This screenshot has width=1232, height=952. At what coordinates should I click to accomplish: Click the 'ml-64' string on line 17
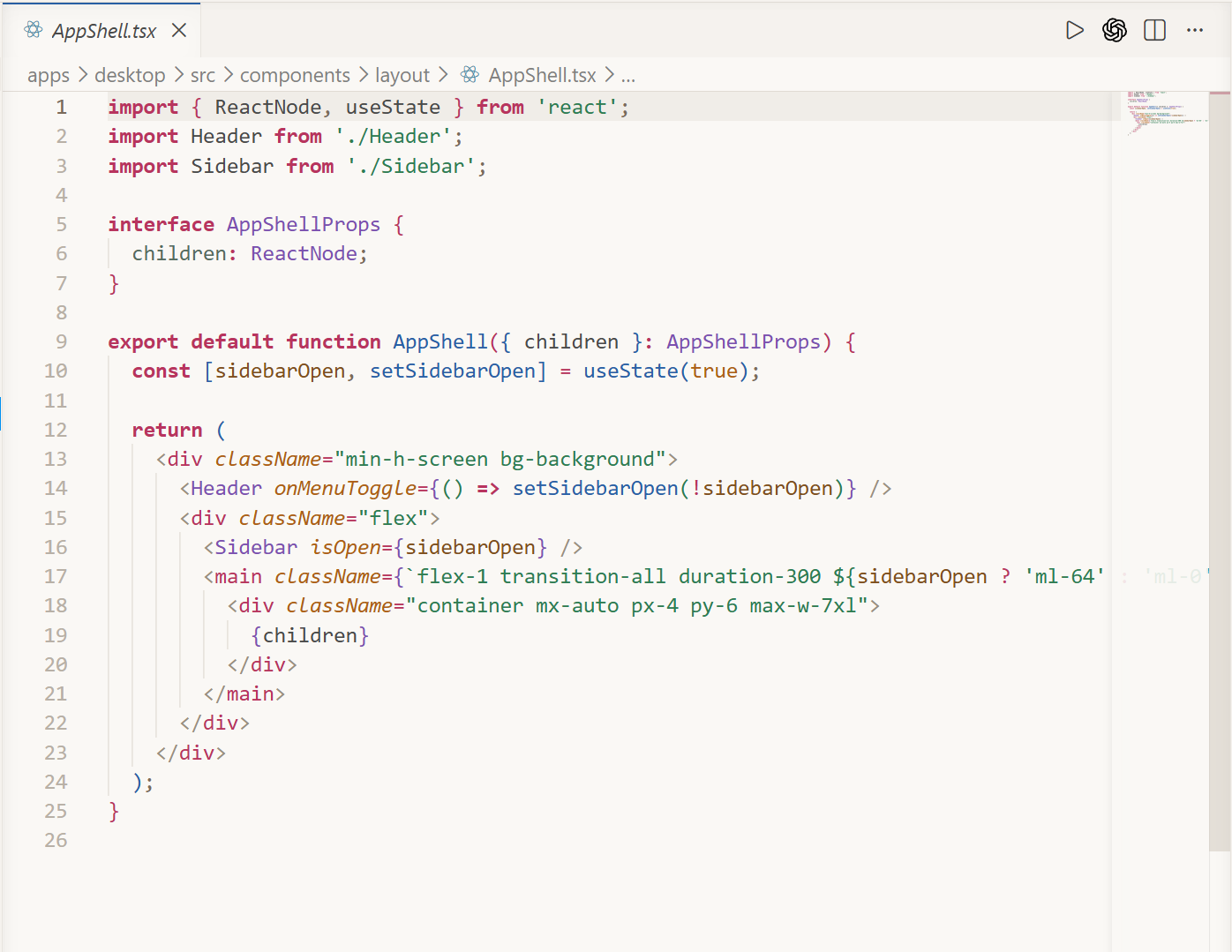click(x=1064, y=577)
